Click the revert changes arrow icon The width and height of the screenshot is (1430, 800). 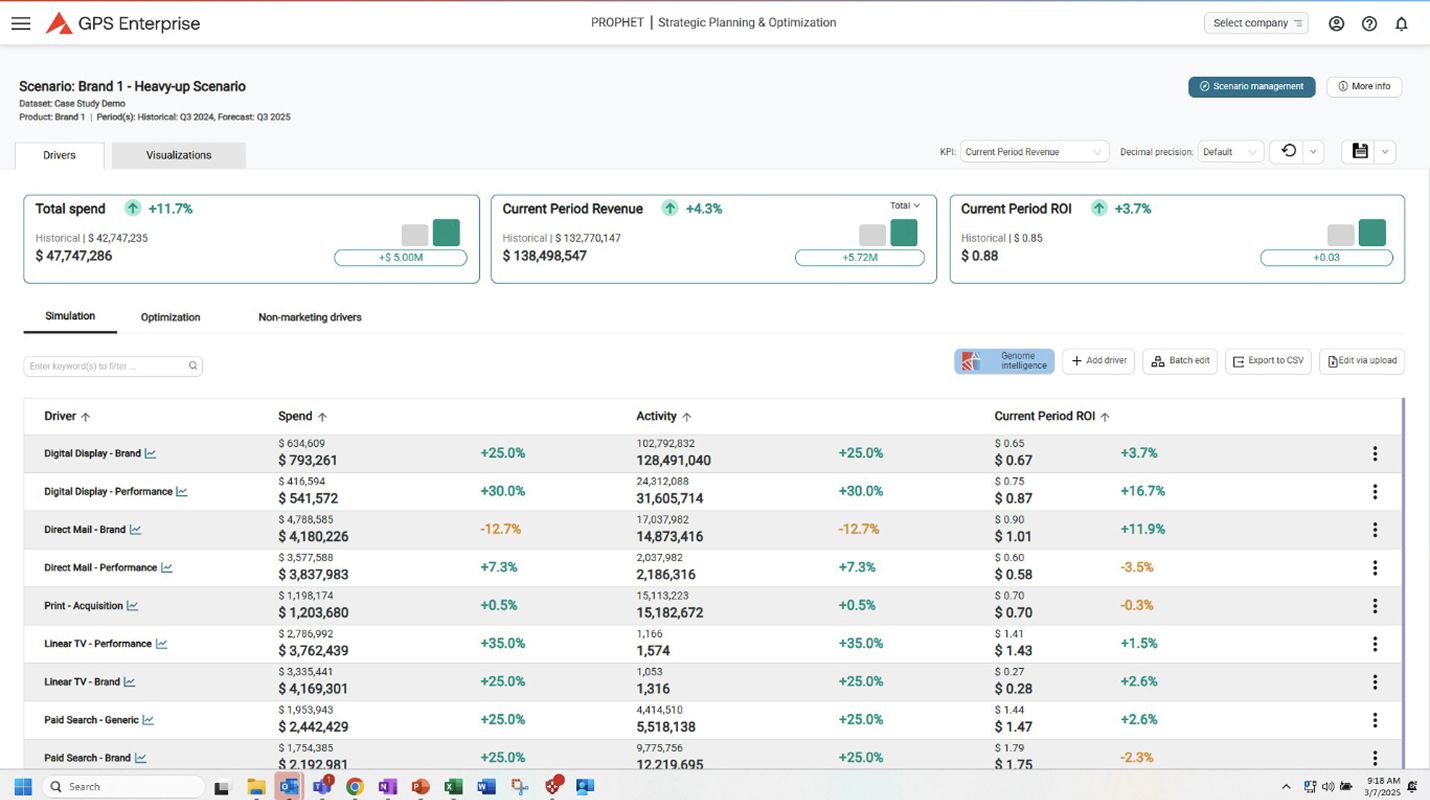(x=1289, y=151)
